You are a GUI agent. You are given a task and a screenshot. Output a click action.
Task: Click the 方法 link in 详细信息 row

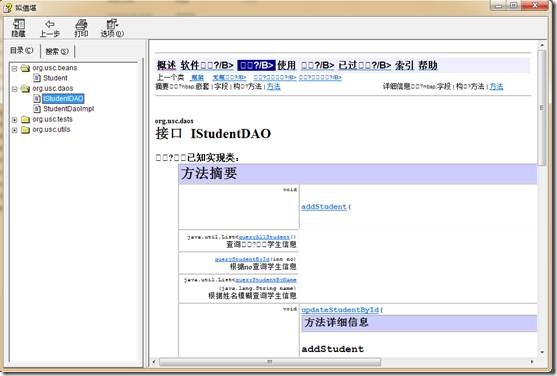tap(496, 86)
